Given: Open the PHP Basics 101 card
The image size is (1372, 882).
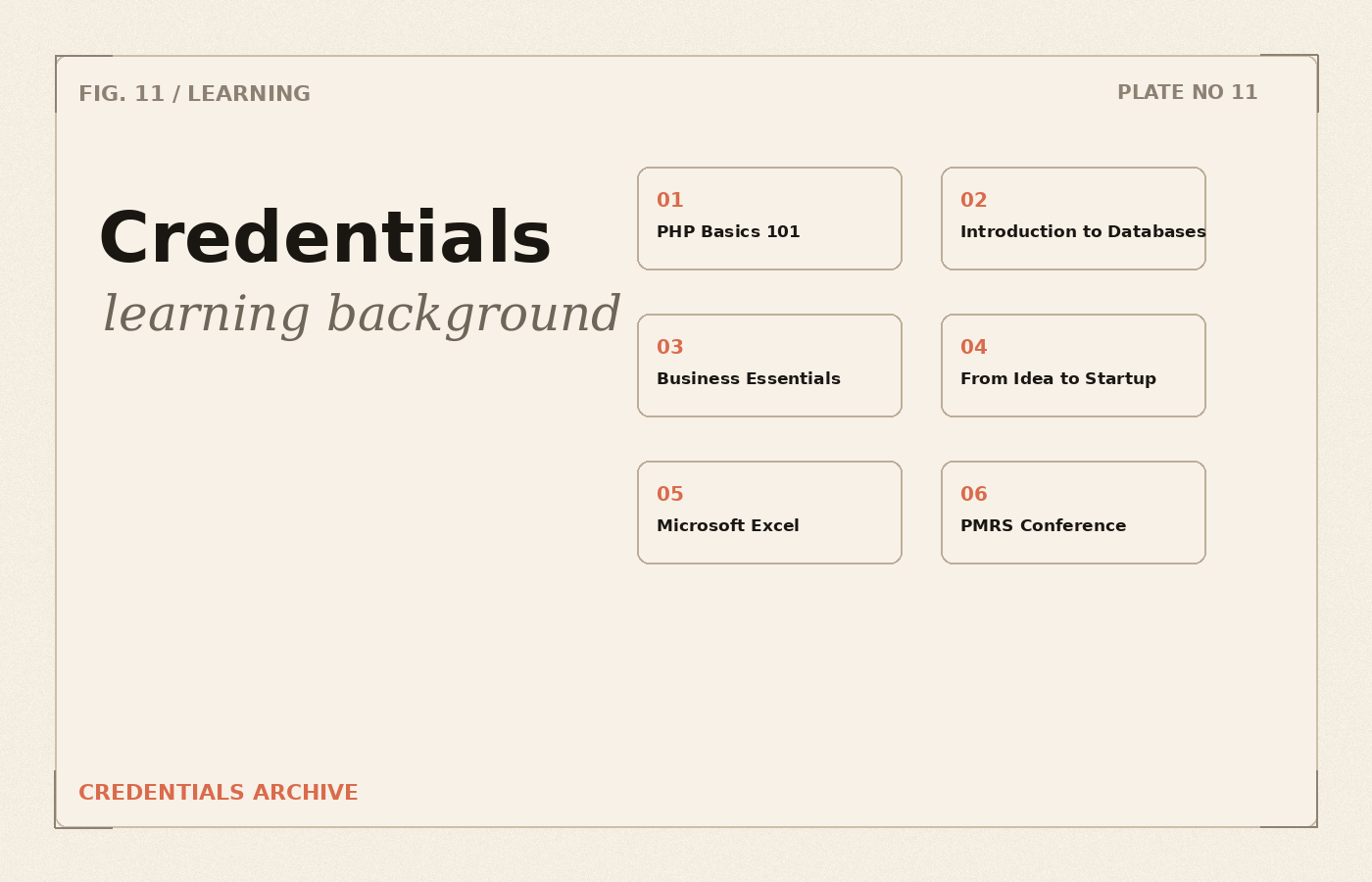Looking at the screenshot, I should [x=769, y=219].
